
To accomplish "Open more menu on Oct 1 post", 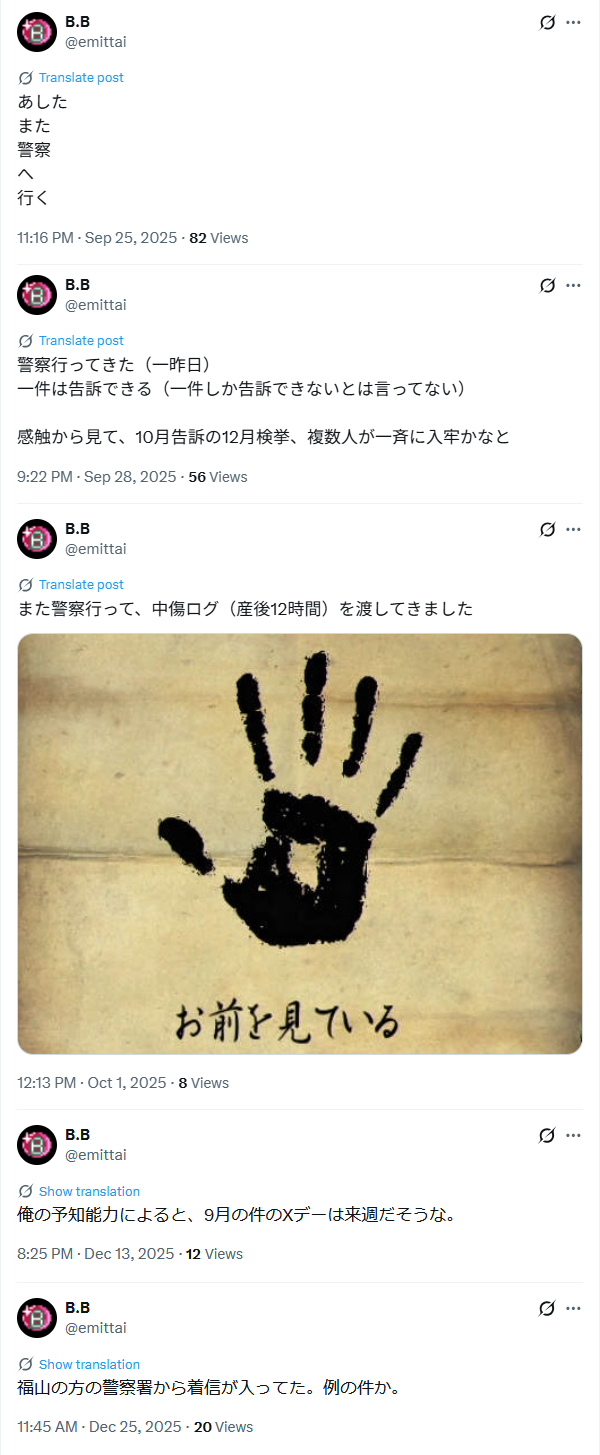I will click(573, 529).
